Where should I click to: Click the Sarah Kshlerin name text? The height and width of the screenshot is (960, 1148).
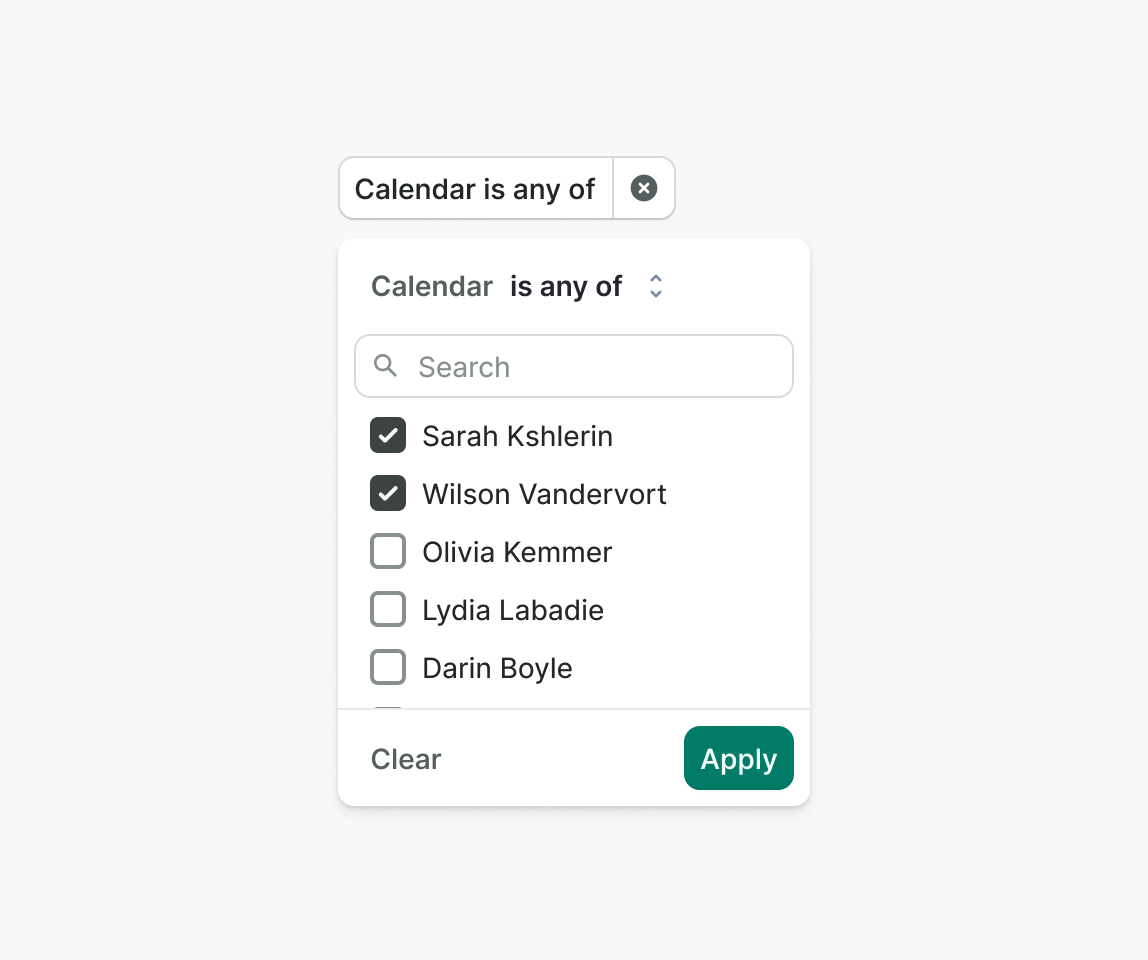[x=517, y=436]
